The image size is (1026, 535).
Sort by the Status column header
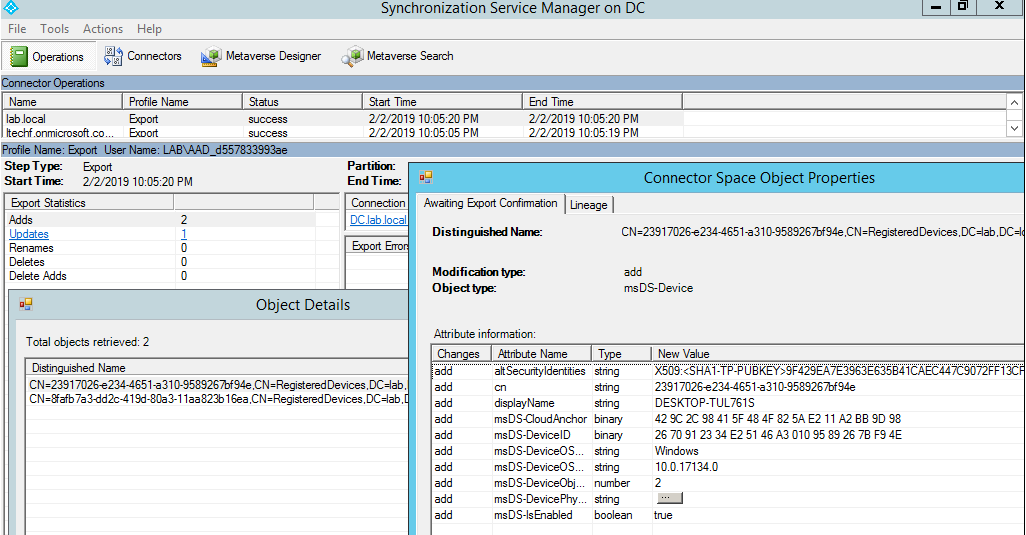[x=264, y=102]
